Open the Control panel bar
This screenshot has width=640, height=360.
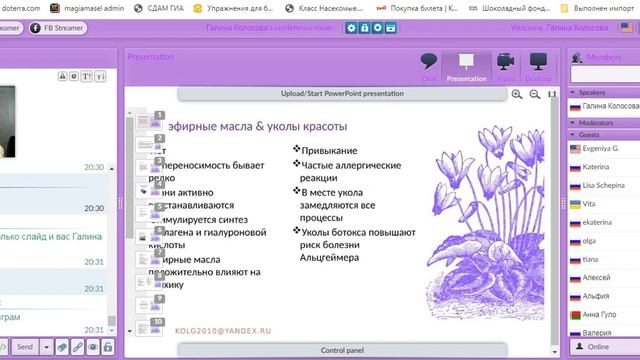(342, 350)
